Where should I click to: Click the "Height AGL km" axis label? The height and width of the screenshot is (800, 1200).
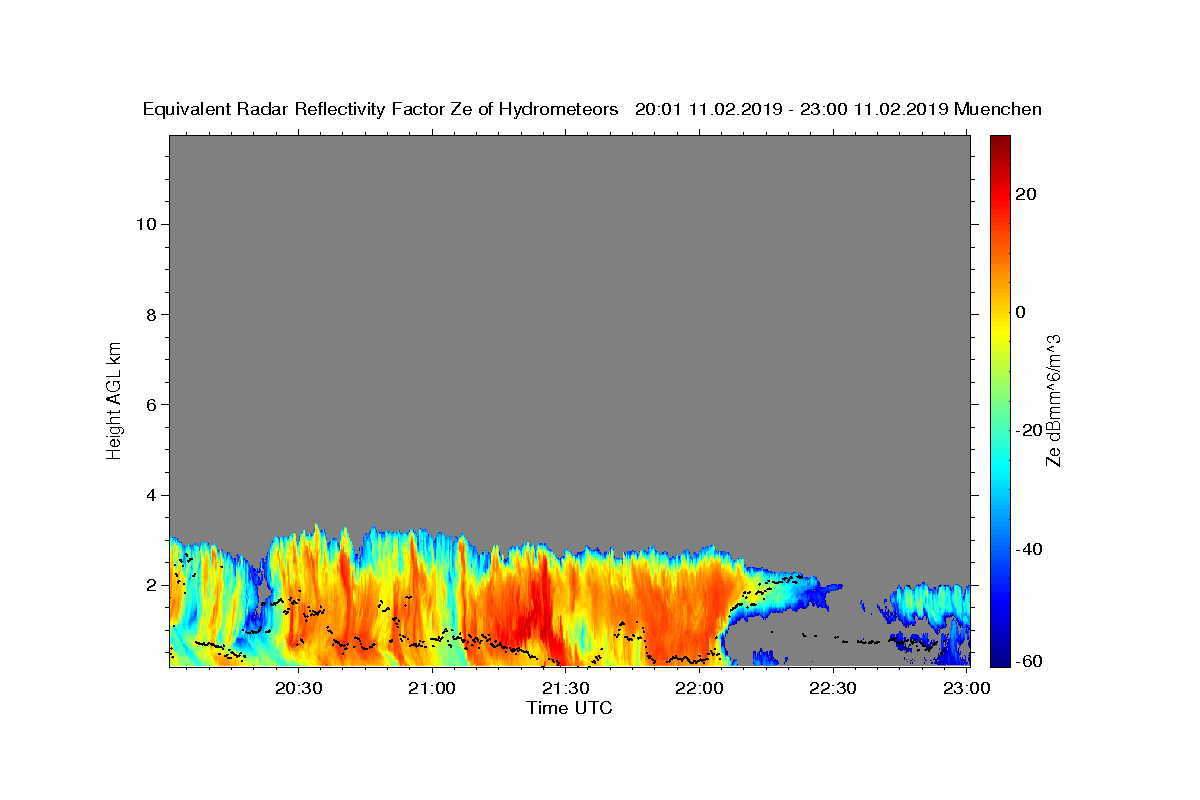point(114,399)
